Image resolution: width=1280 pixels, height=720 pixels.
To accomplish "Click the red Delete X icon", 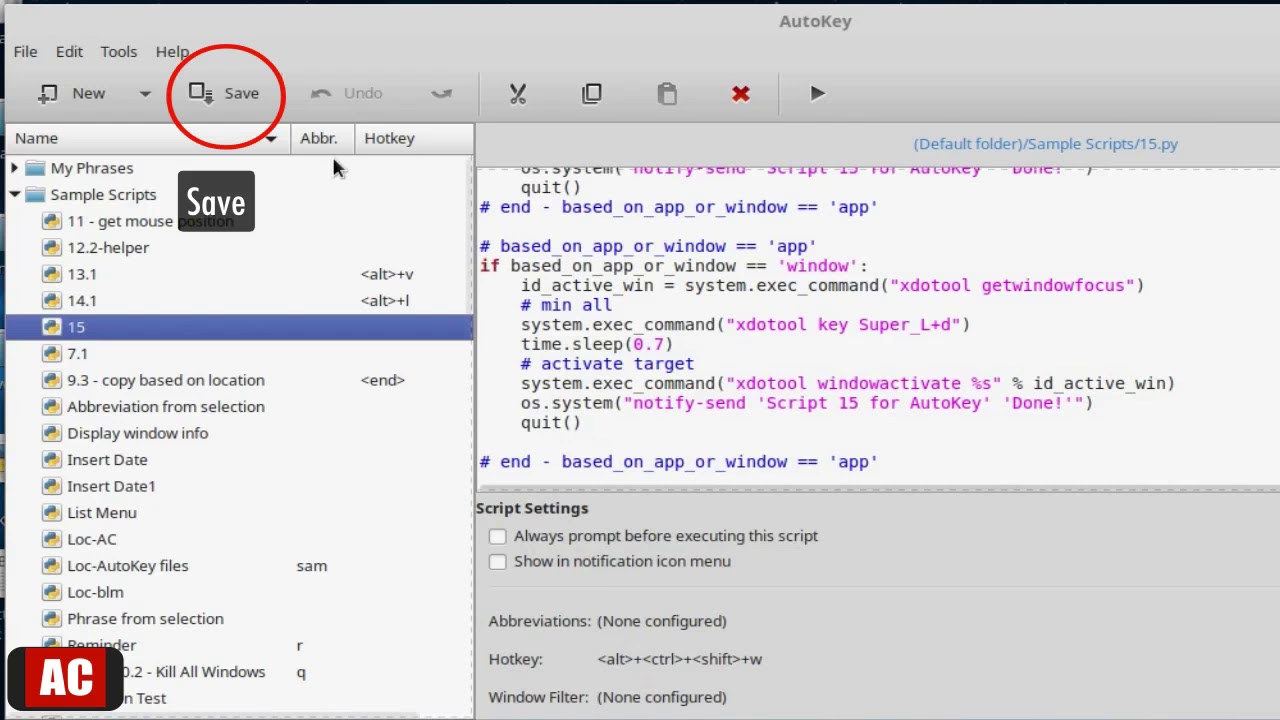I will 741,94.
